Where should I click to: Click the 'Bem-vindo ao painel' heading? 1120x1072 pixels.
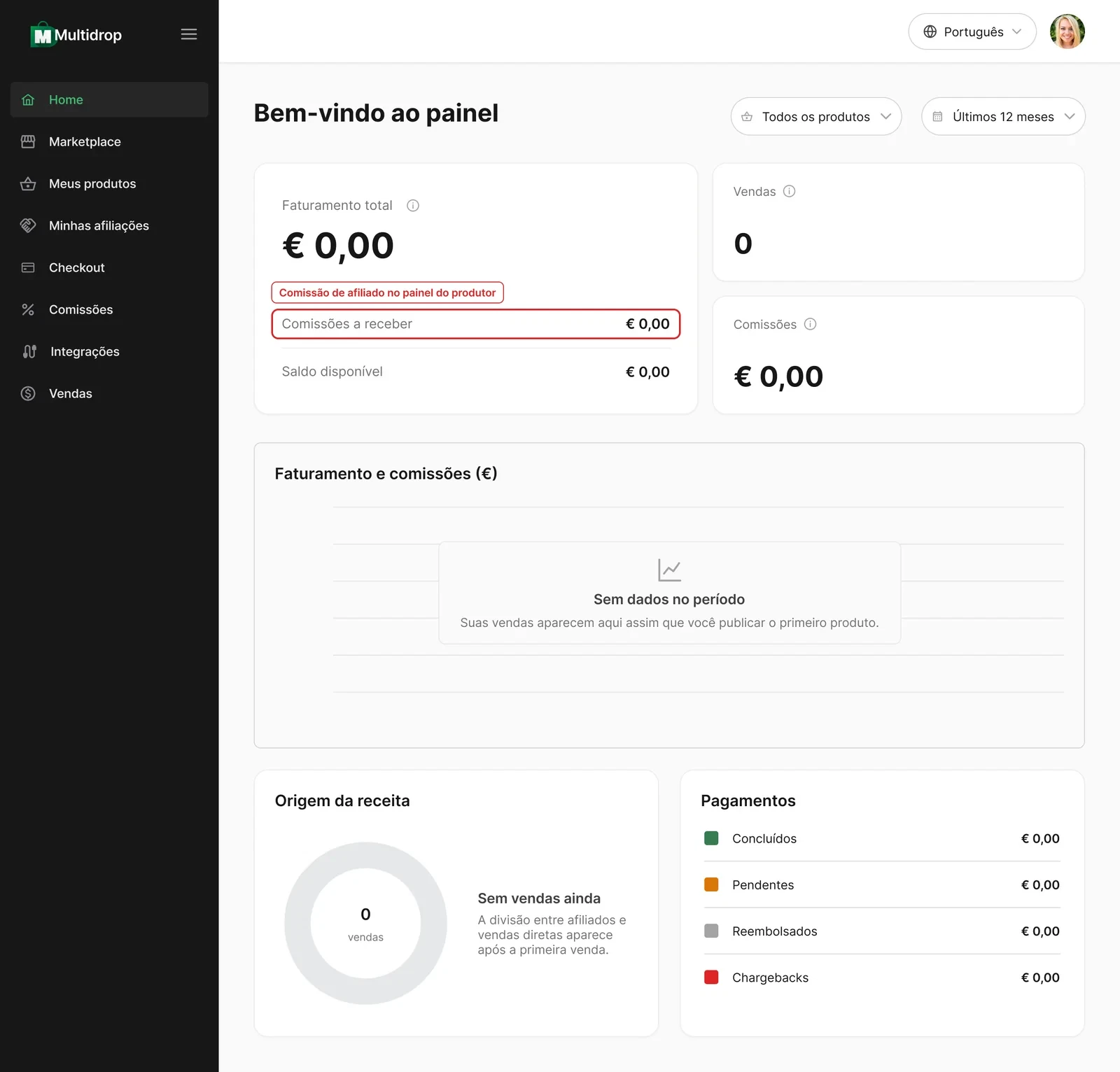click(376, 113)
